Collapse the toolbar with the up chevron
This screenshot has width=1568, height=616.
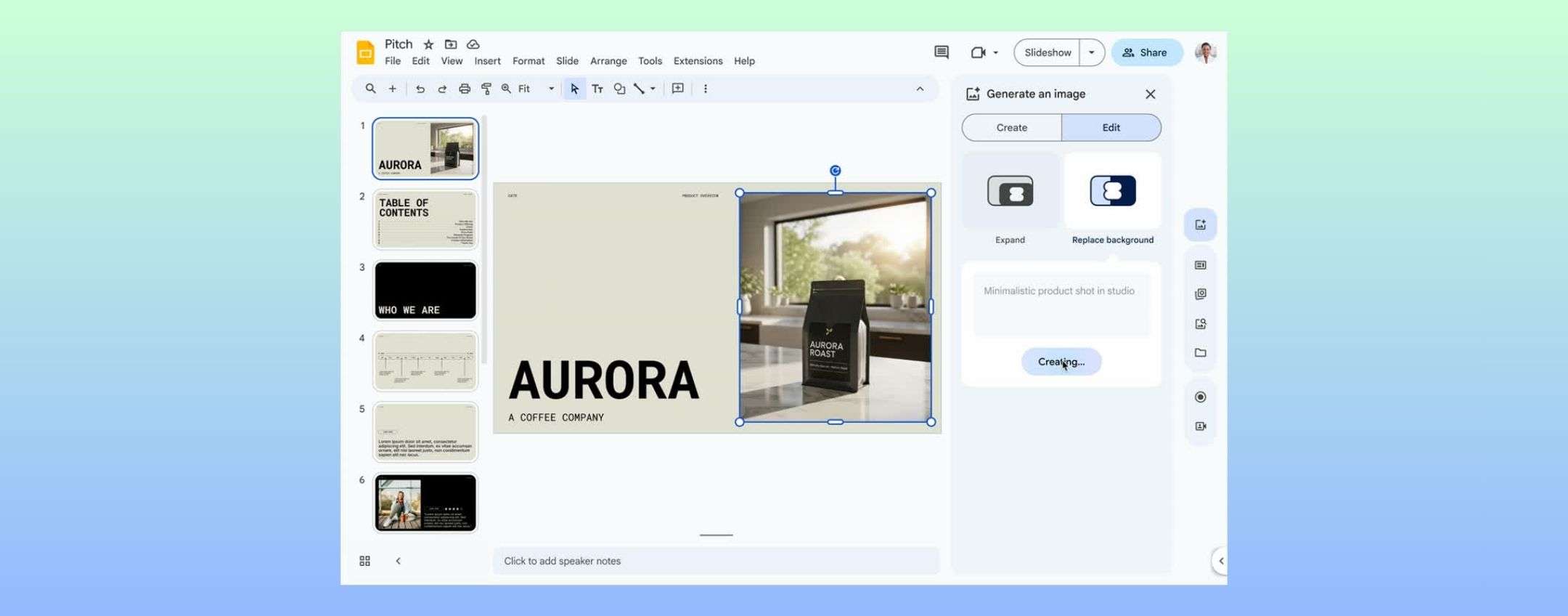920,89
